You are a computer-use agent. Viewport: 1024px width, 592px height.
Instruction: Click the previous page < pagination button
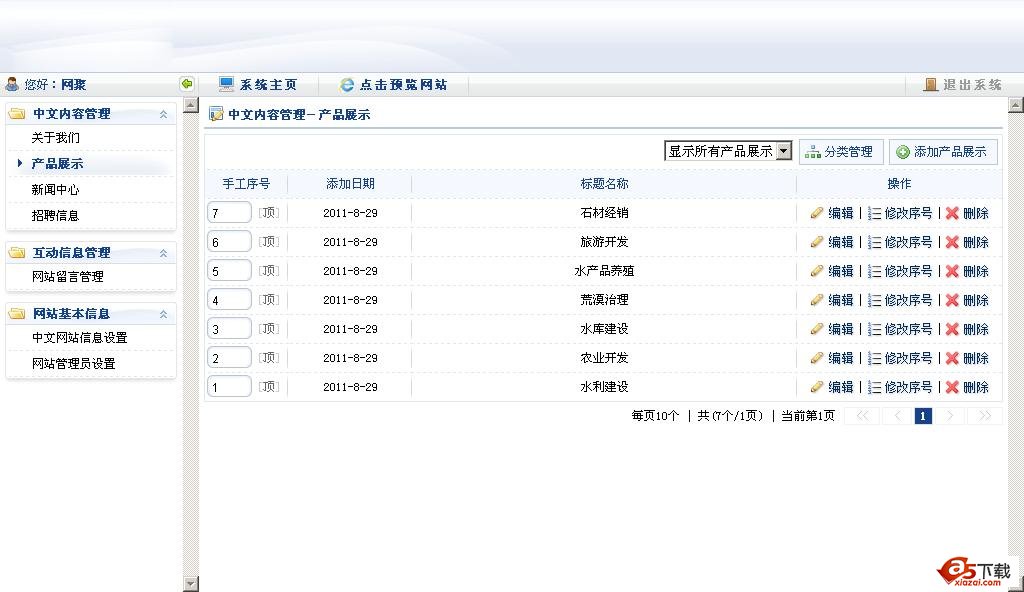click(x=898, y=416)
